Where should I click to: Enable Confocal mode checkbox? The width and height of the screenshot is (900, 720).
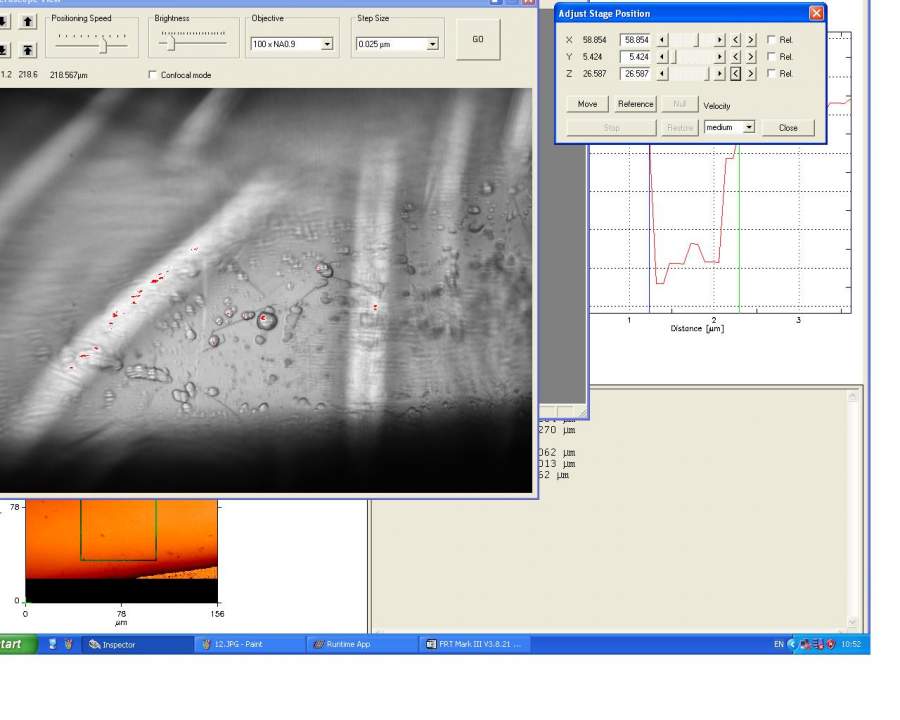(x=153, y=75)
